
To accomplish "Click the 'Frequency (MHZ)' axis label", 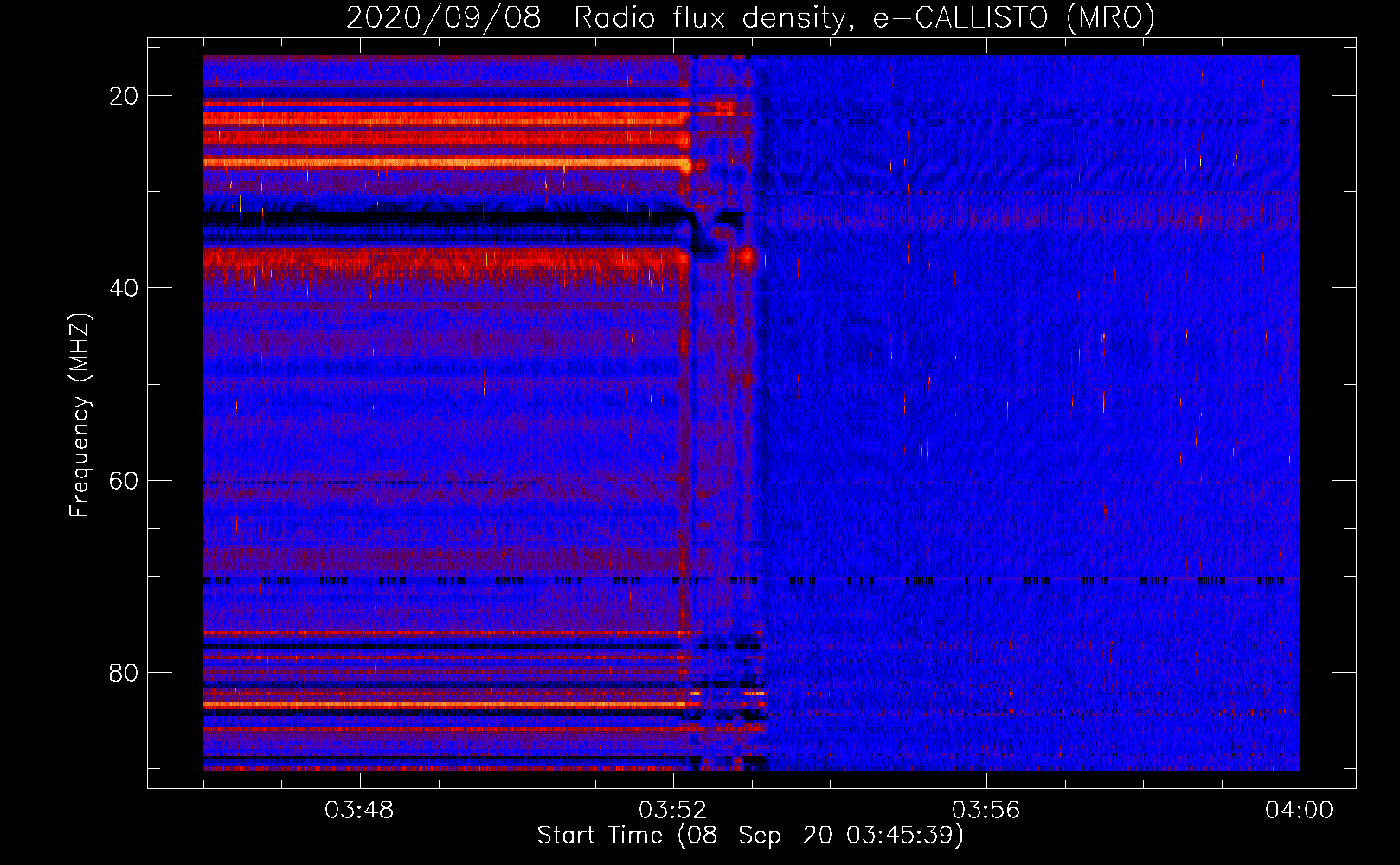I will pyautogui.click(x=80, y=415).
